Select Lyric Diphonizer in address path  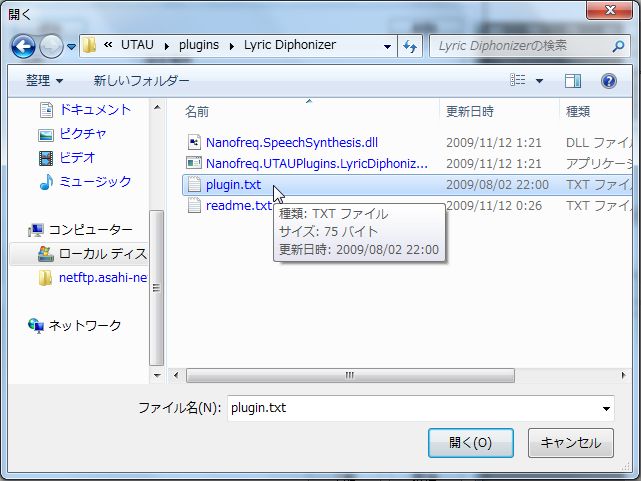tap(290, 45)
